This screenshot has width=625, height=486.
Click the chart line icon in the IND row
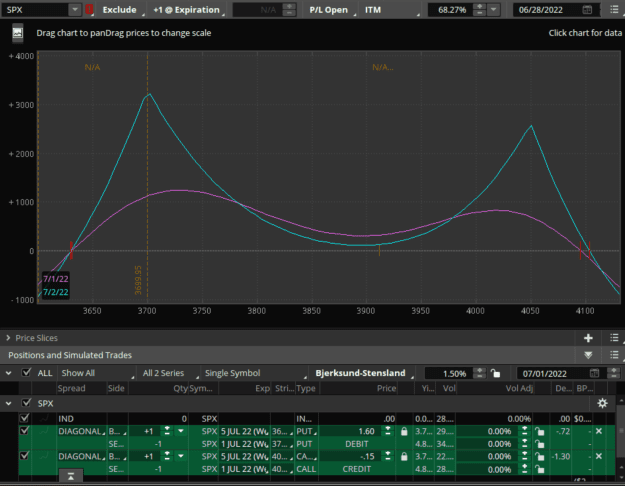click(x=44, y=418)
